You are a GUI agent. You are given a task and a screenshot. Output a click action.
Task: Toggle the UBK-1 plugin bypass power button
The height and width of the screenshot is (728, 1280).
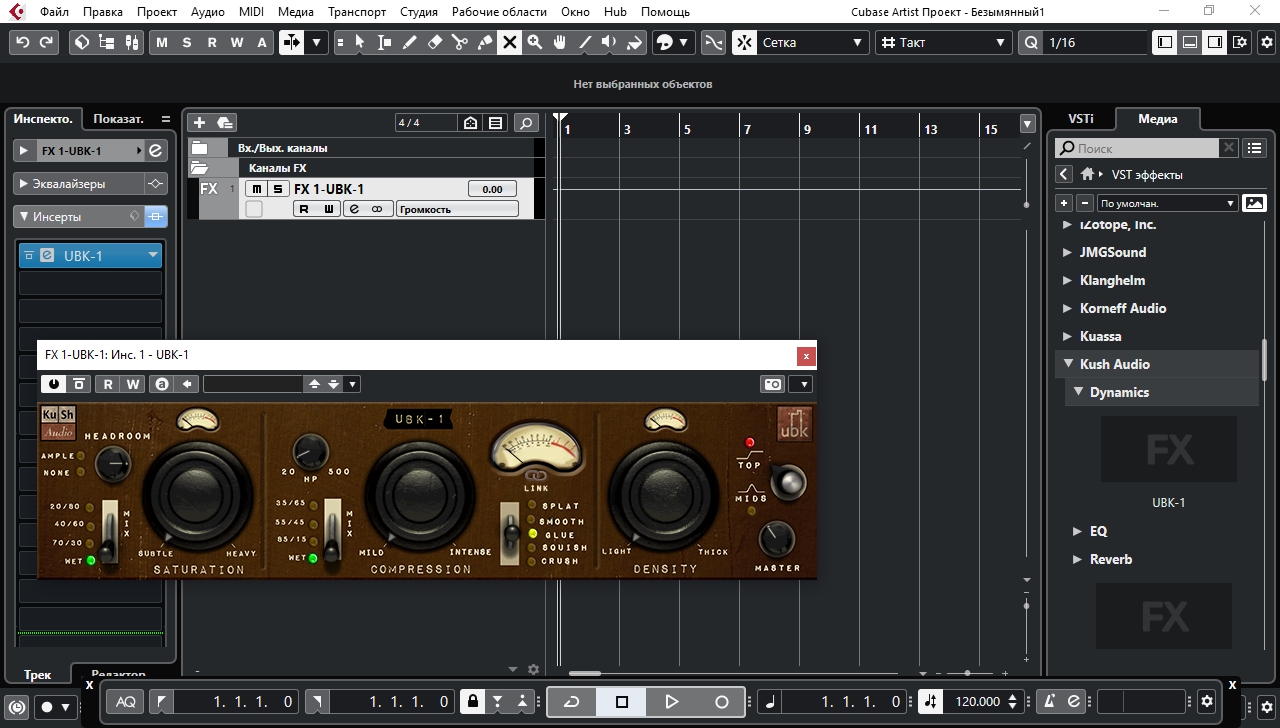point(53,384)
